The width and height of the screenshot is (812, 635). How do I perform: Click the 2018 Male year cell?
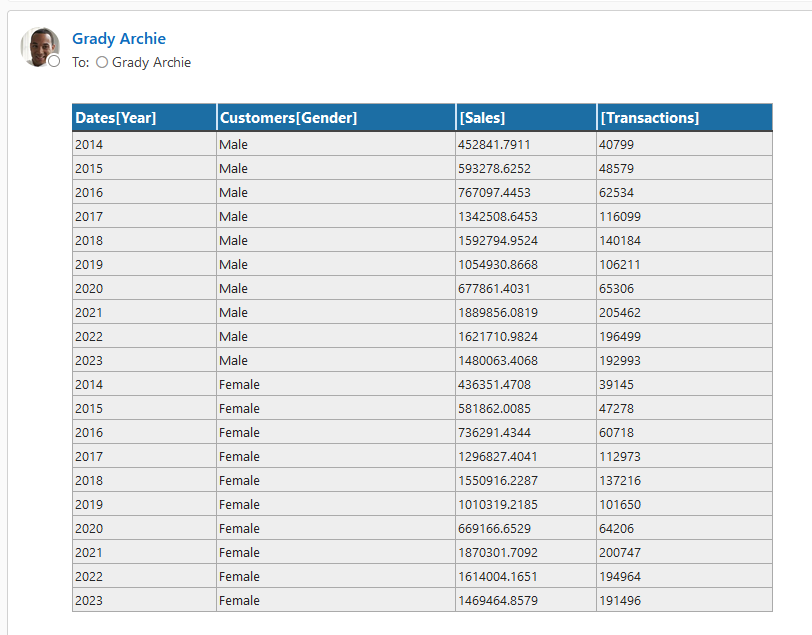click(89, 240)
